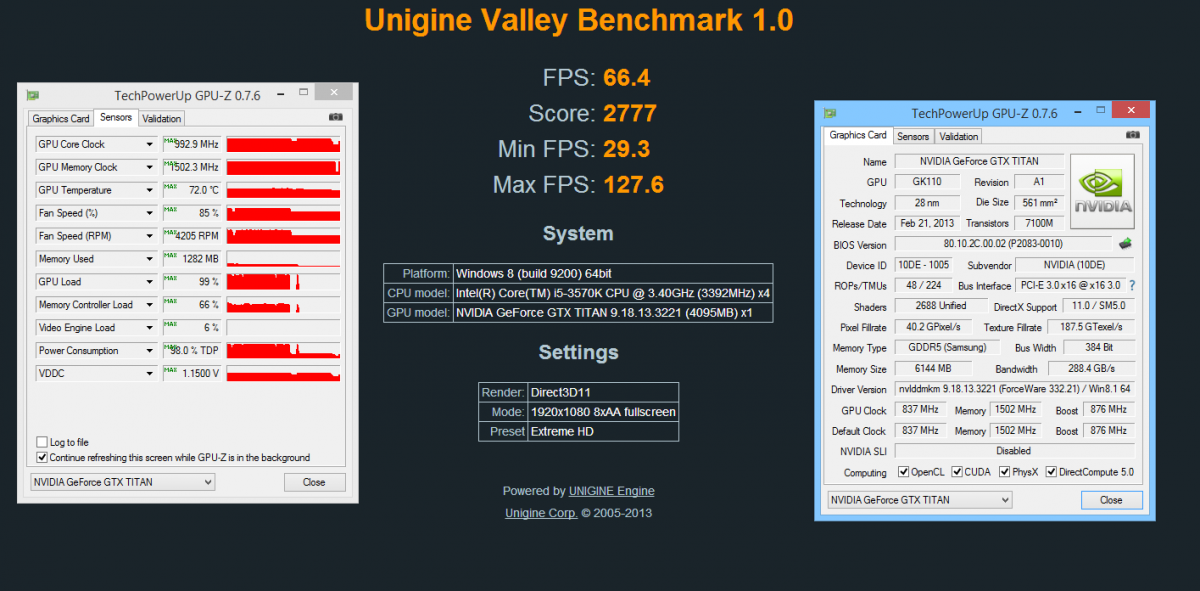The height and width of the screenshot is (591, 1200).
Task: Click the Power Consumption red history graph
Action: coord(284,351)
